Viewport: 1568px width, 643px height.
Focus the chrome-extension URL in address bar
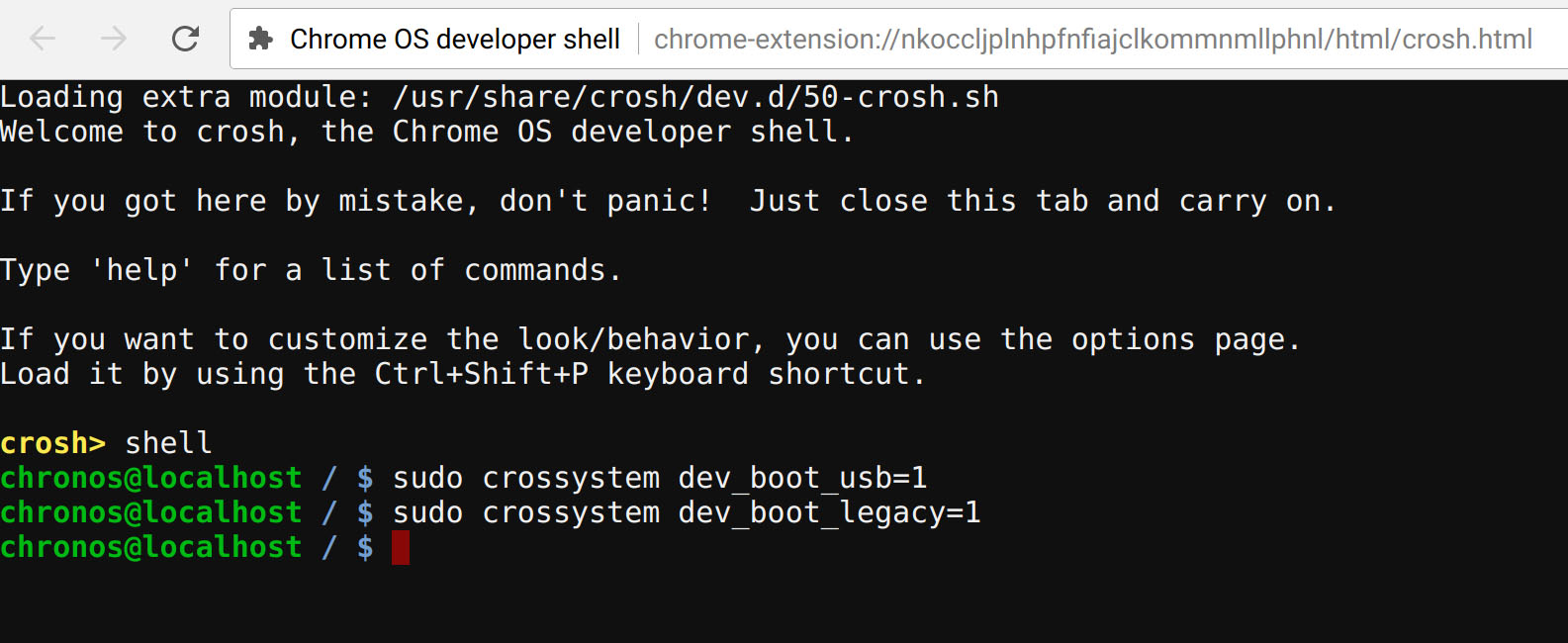point(1092,39)
